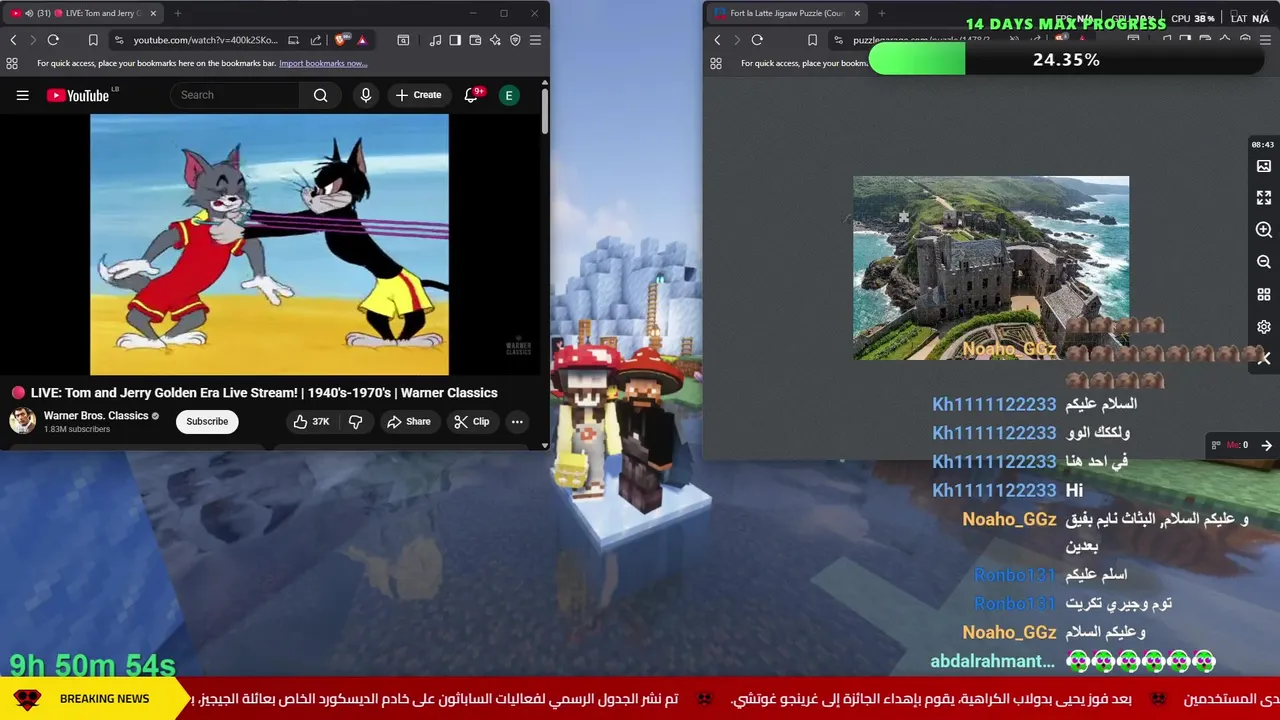Viewport: 1280px width, 720px height.
Task: Open Brave VPN shield icon in YouTube window
Action: tap(515, 40)
